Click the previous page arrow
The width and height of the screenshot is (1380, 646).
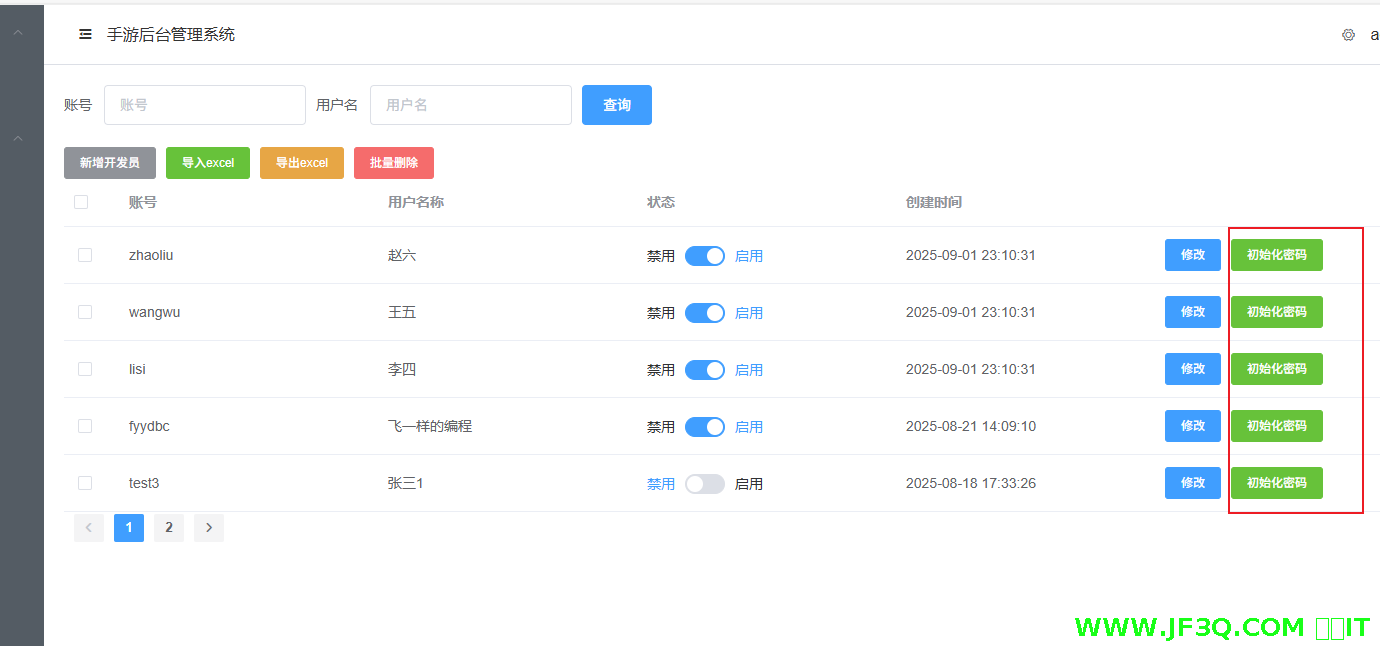(x=88, y=528)
